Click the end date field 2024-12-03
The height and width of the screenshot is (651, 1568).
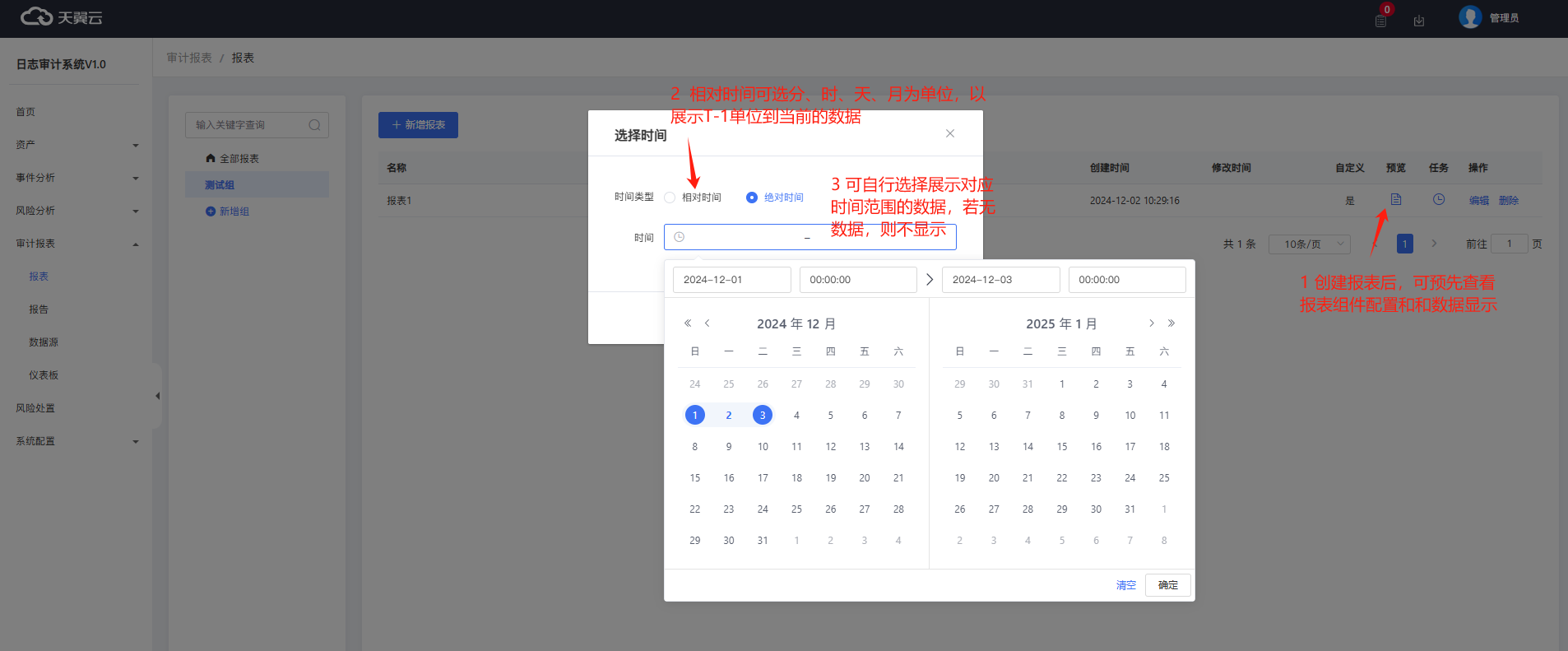point(1001,280)
